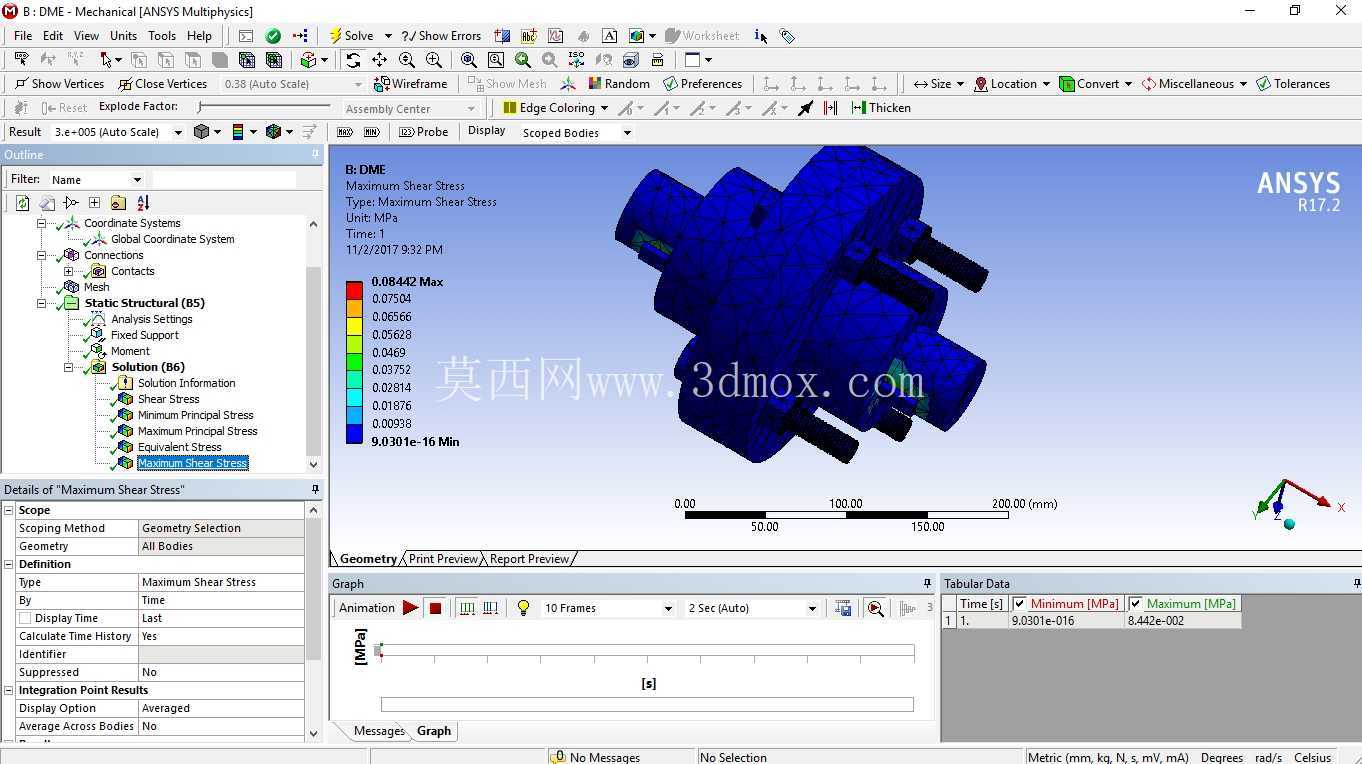Viewport: 1362px width, 764px height.
Task: Select Shear Stress result in the tree
Action: coord(168,399)
